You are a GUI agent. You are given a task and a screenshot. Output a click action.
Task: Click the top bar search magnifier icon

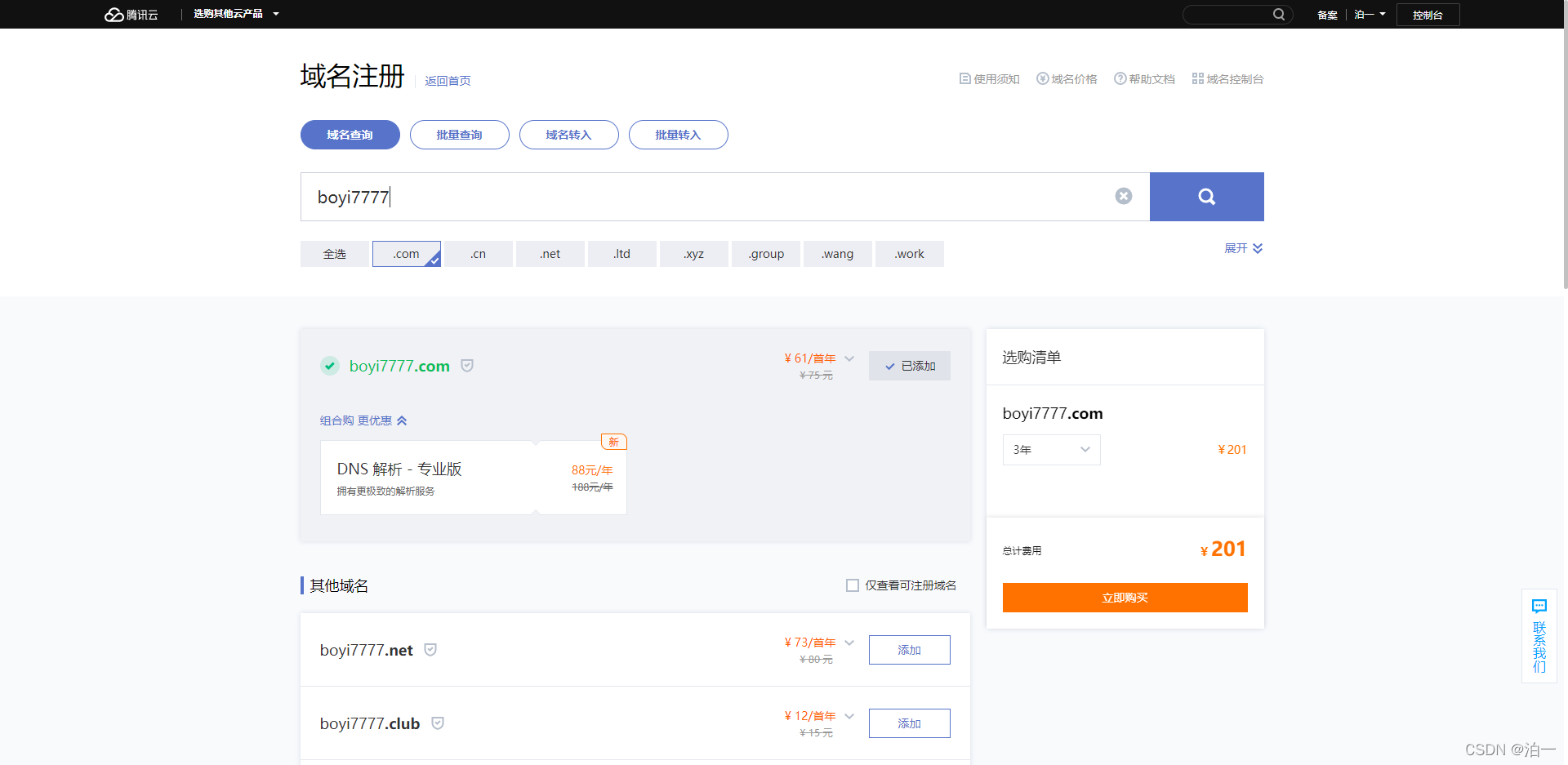click(x=1279, y=15)
